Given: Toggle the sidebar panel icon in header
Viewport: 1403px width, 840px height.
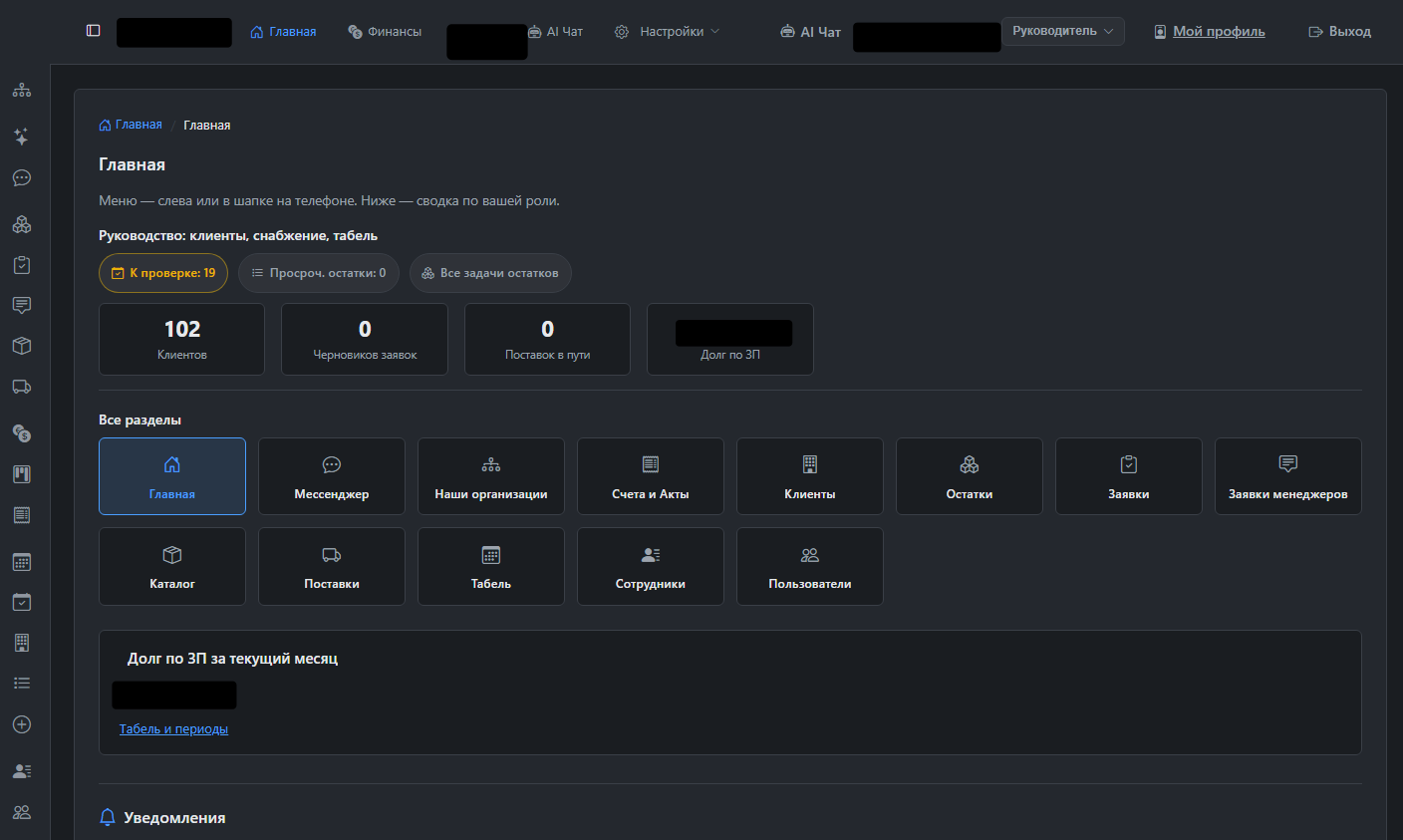Looking at the screenshot, I should tap(94, 31).
